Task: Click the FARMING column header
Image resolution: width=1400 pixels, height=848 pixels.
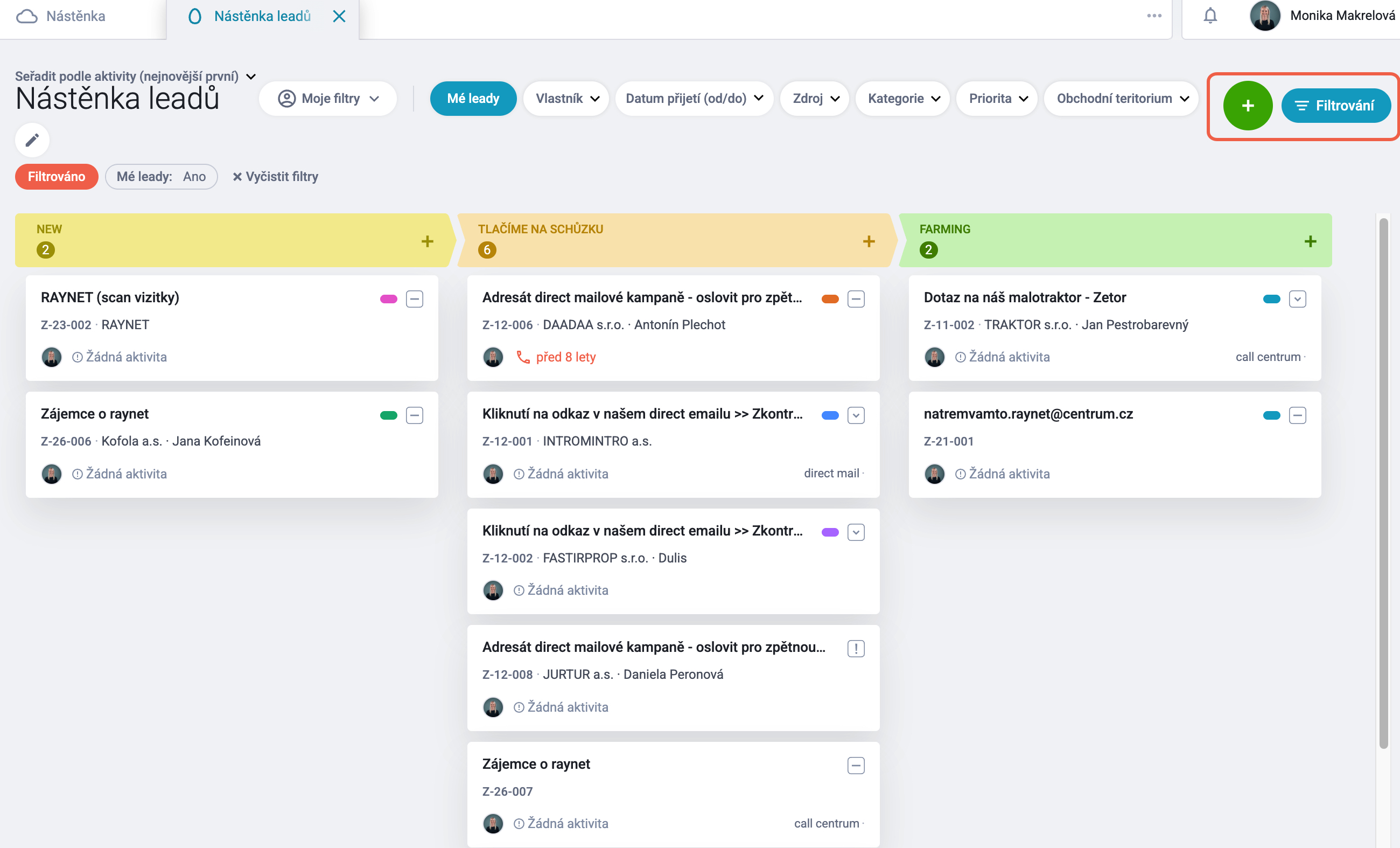Action: coord(1116,240)
